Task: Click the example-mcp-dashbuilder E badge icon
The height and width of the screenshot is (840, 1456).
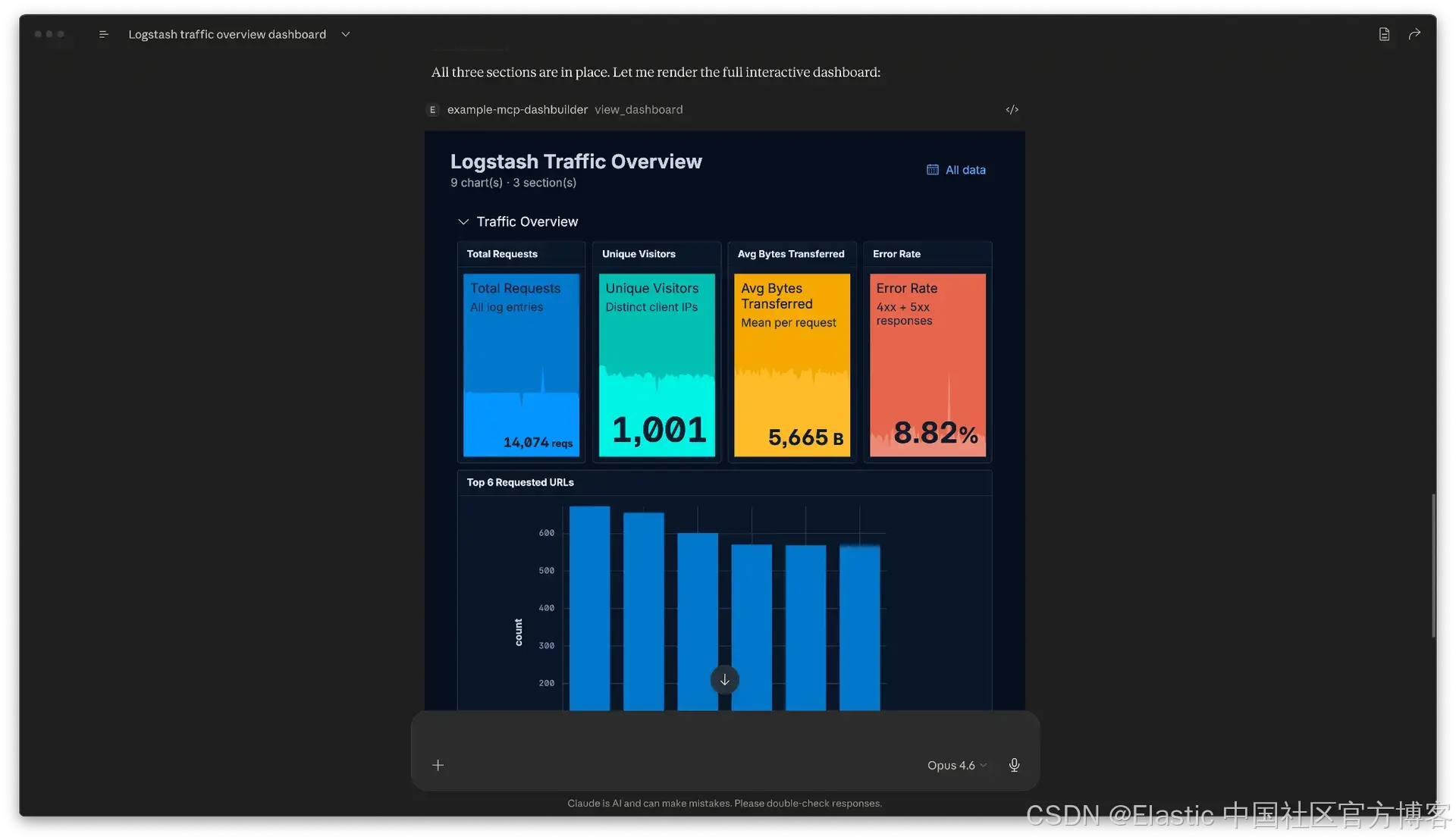Action: tap(433, 110)
